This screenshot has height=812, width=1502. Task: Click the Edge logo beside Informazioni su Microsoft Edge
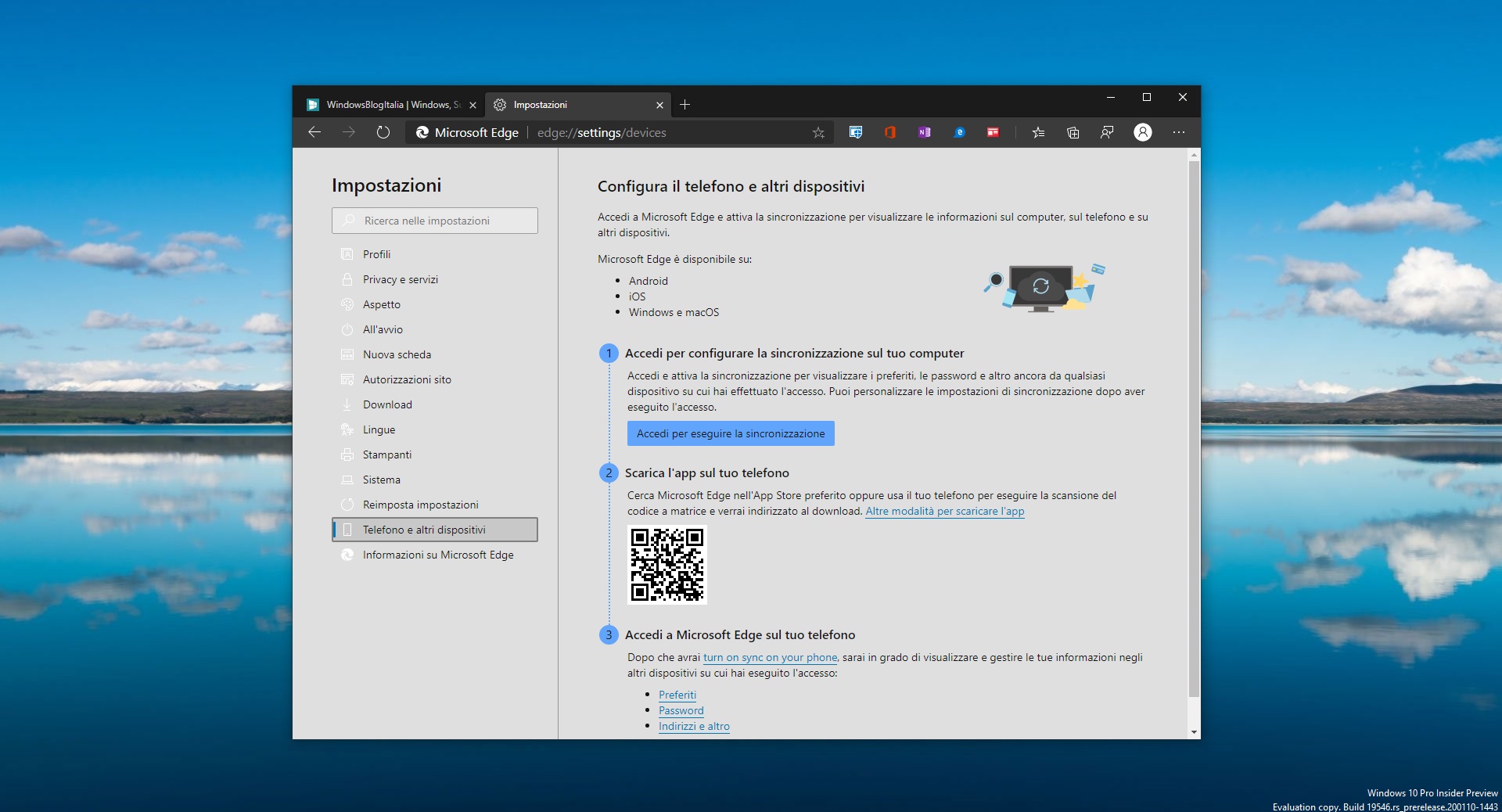click(347, 555)
